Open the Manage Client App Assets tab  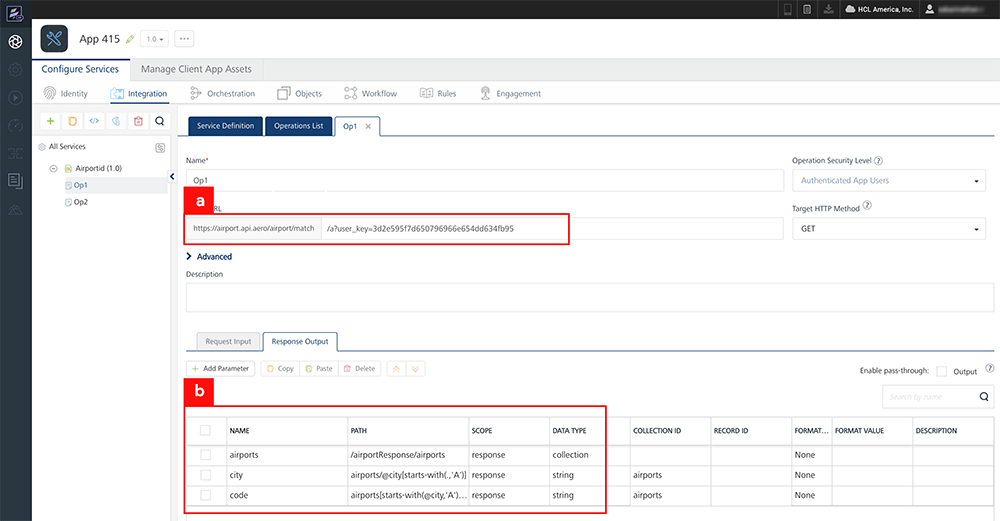pos(196,69)
